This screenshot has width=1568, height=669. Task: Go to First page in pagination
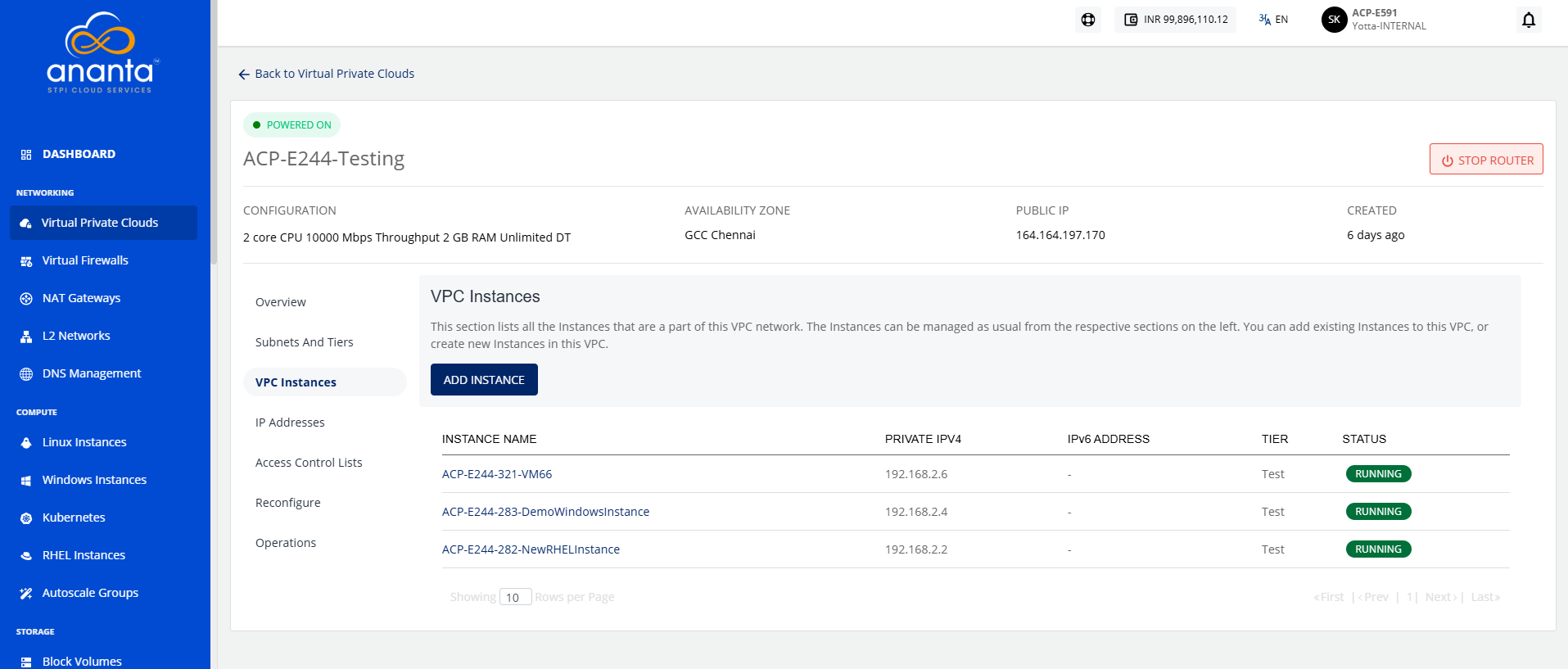1329,597
